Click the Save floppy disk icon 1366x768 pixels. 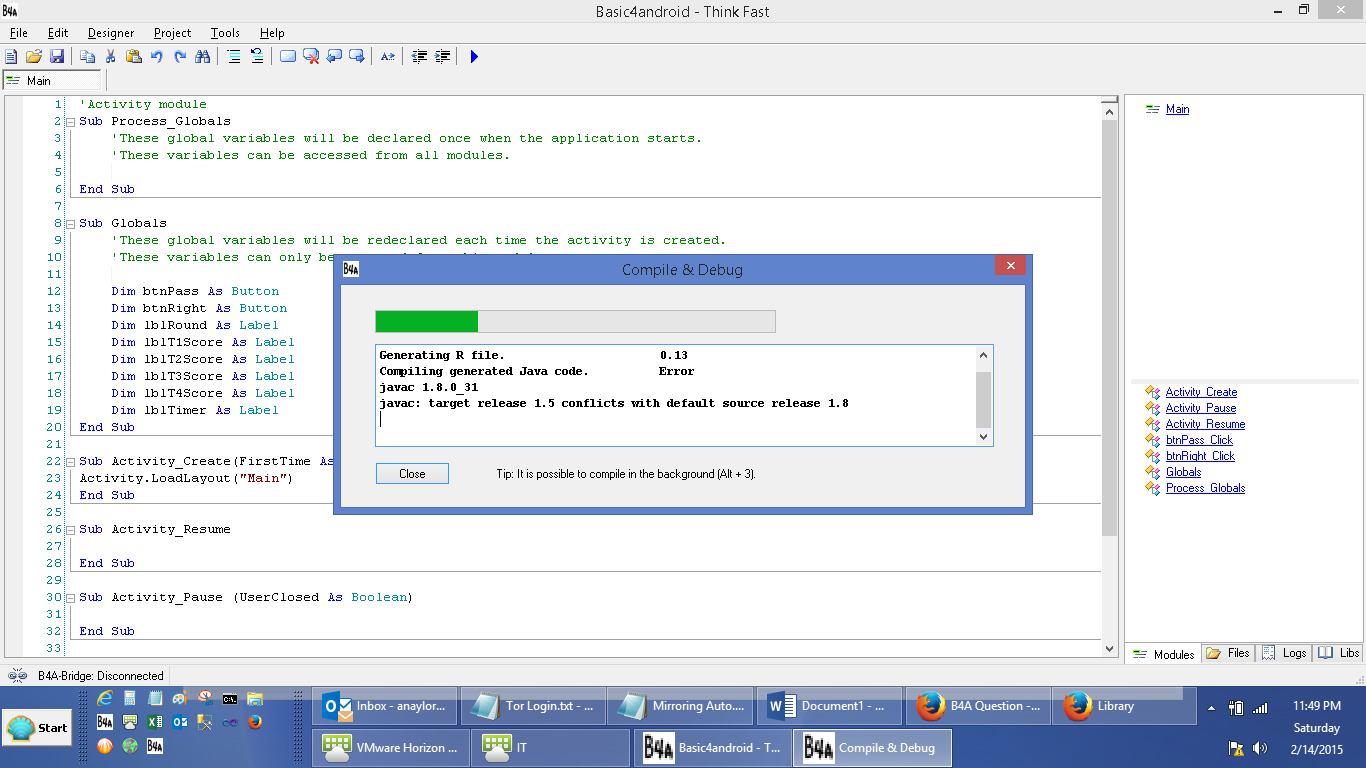[x=57, y=57]
